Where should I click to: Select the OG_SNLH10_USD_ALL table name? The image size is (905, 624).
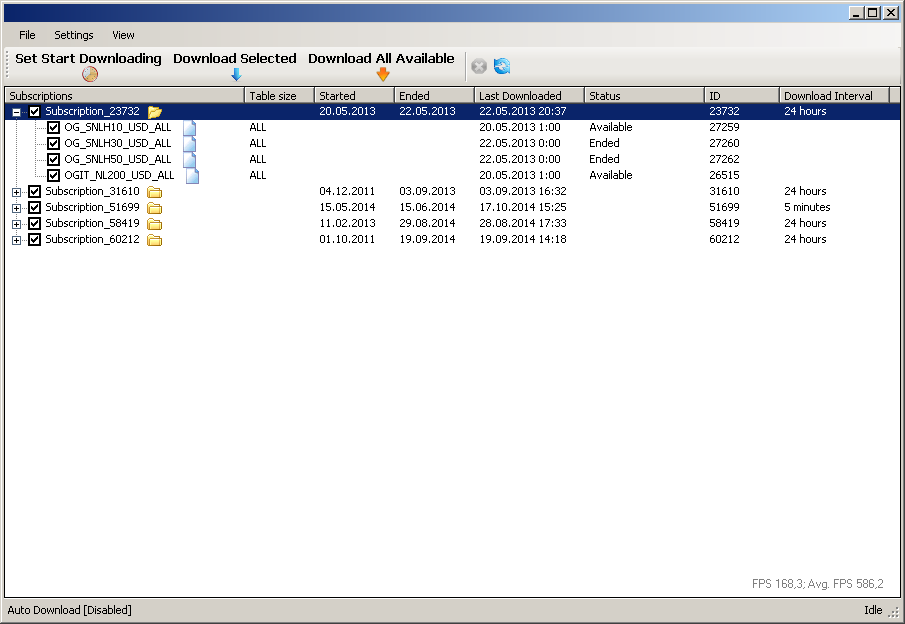pos(118,128)
